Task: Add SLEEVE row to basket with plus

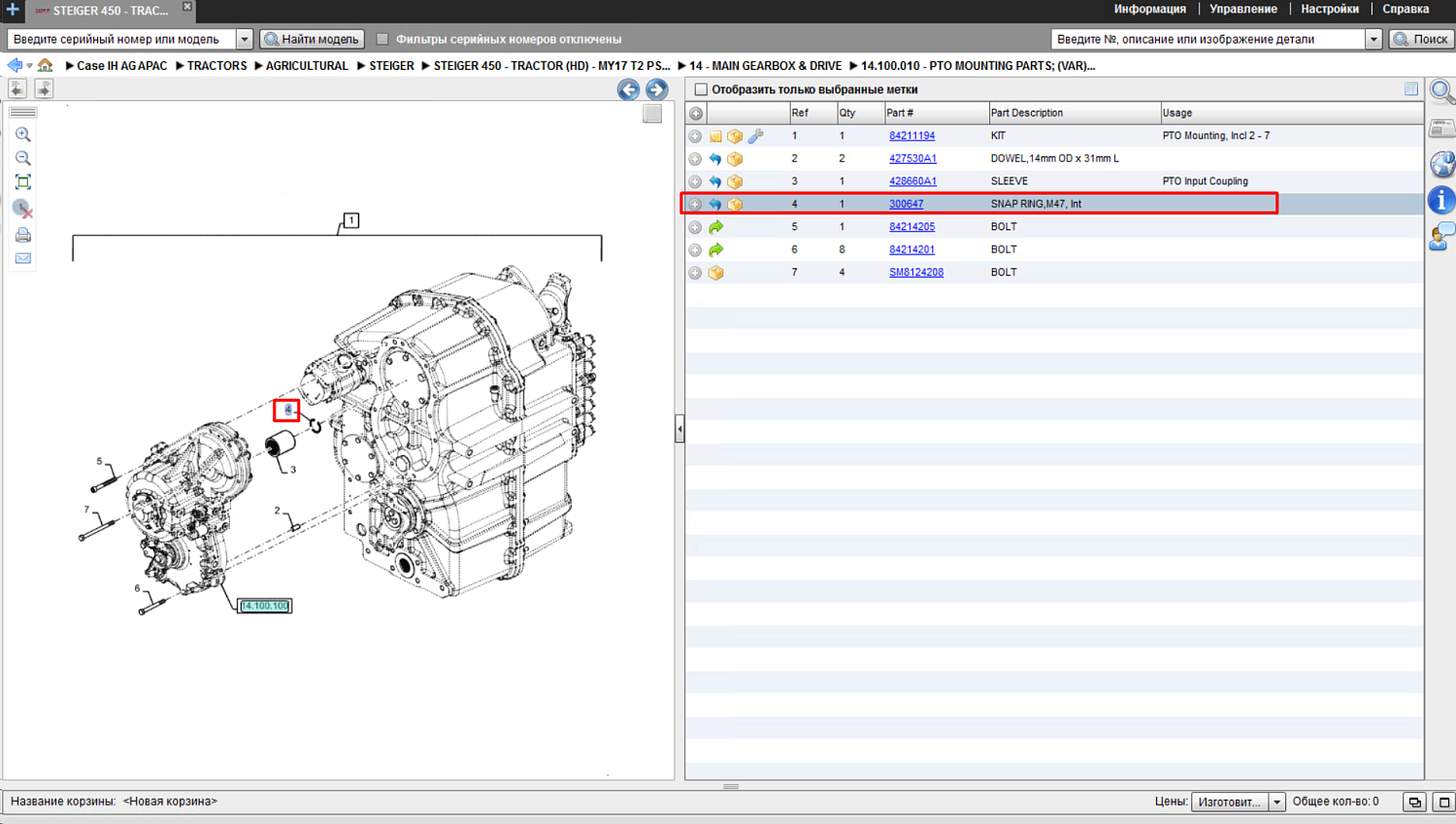Action: [695, 181]
